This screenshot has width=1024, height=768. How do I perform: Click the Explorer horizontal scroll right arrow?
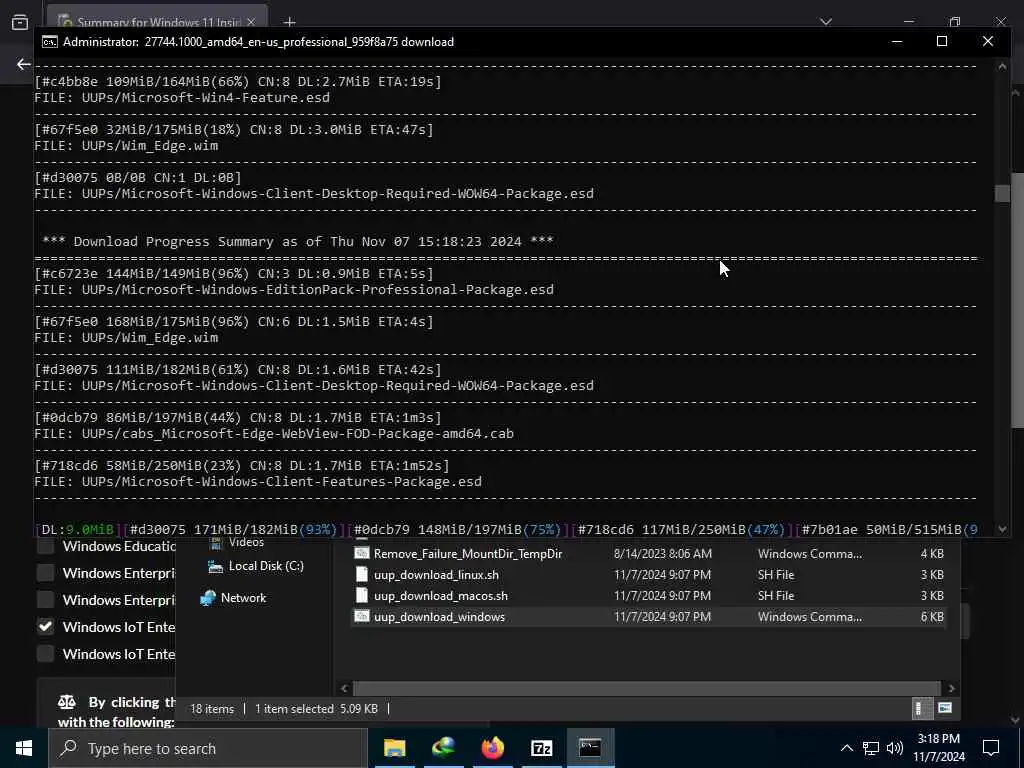coord(952,688)
